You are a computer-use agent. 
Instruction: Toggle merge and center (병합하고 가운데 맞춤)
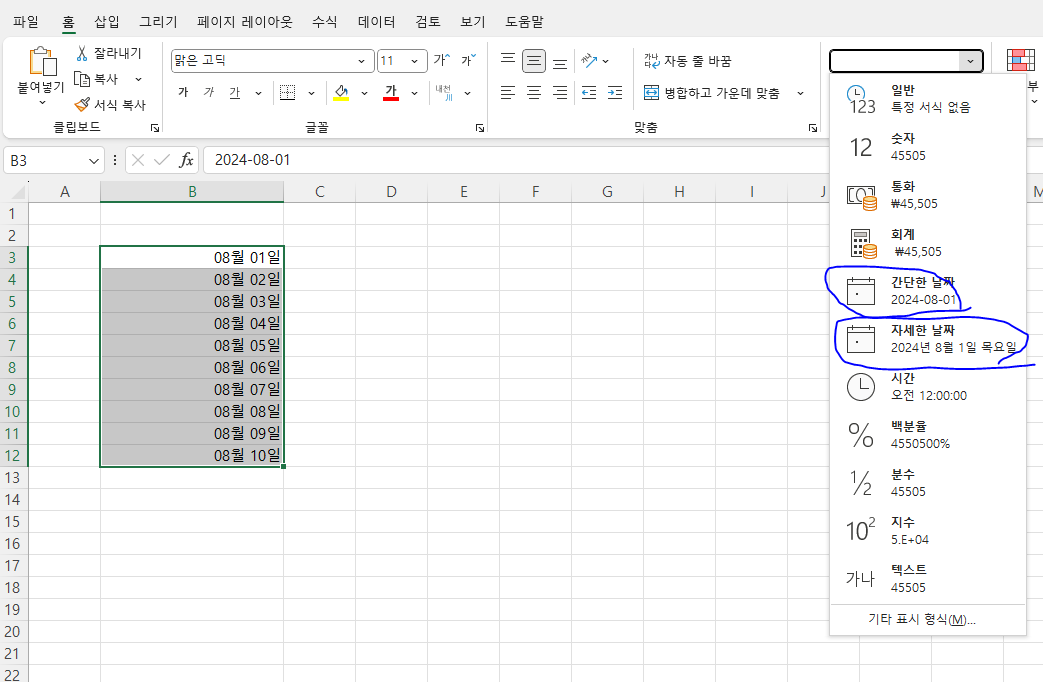pyautogui.click(x=712, y=92)
